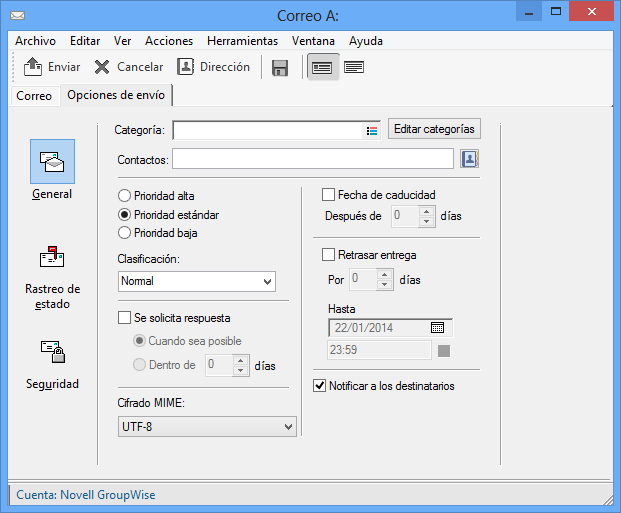Choose Cuando sea posible radio option
The width and height of the screenshot is (621, 513).
[139, 341]
